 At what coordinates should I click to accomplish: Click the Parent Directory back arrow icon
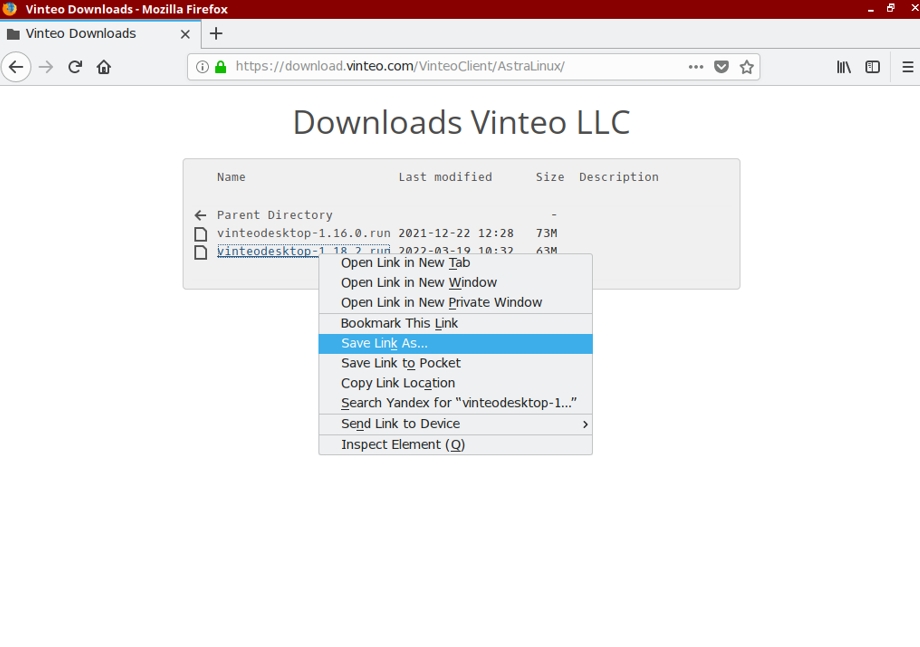click(x=200, y=215)
